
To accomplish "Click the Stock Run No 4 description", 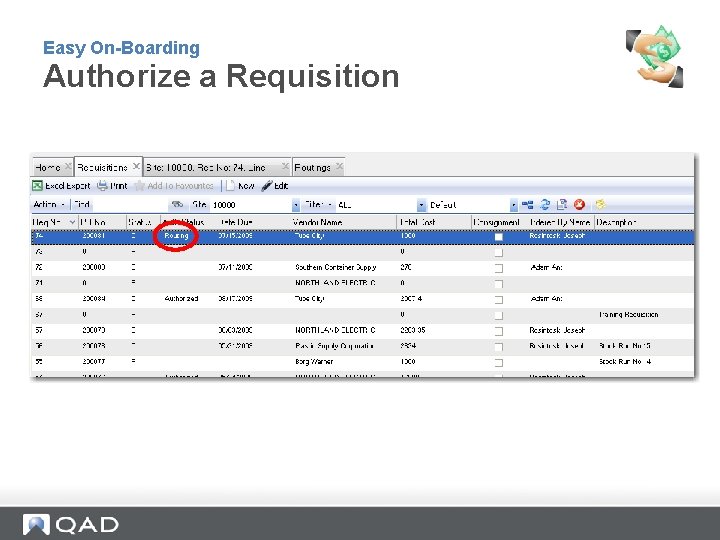I will point(625,362).
